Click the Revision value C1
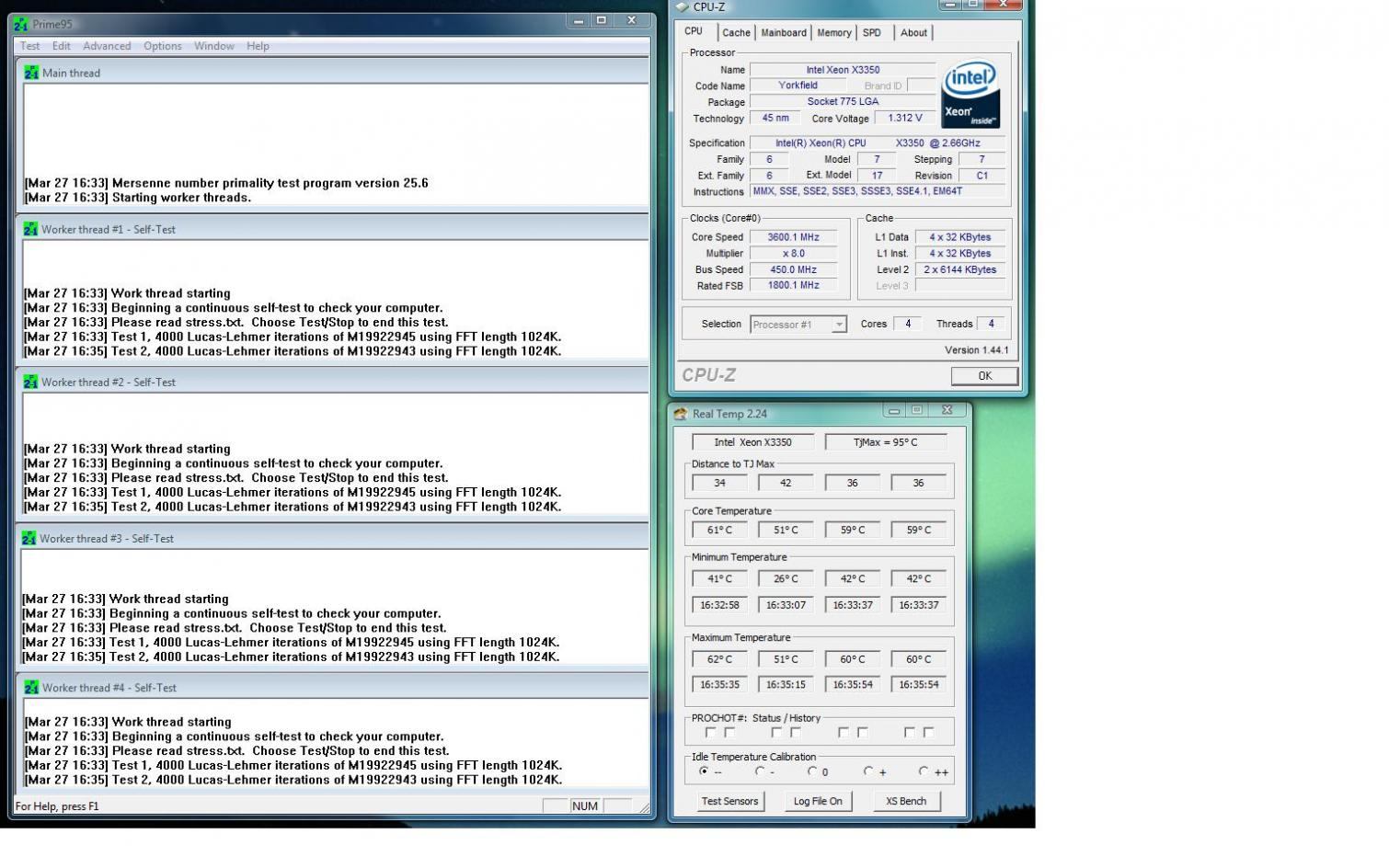The image size is (1389, 868). coord(982,176)
